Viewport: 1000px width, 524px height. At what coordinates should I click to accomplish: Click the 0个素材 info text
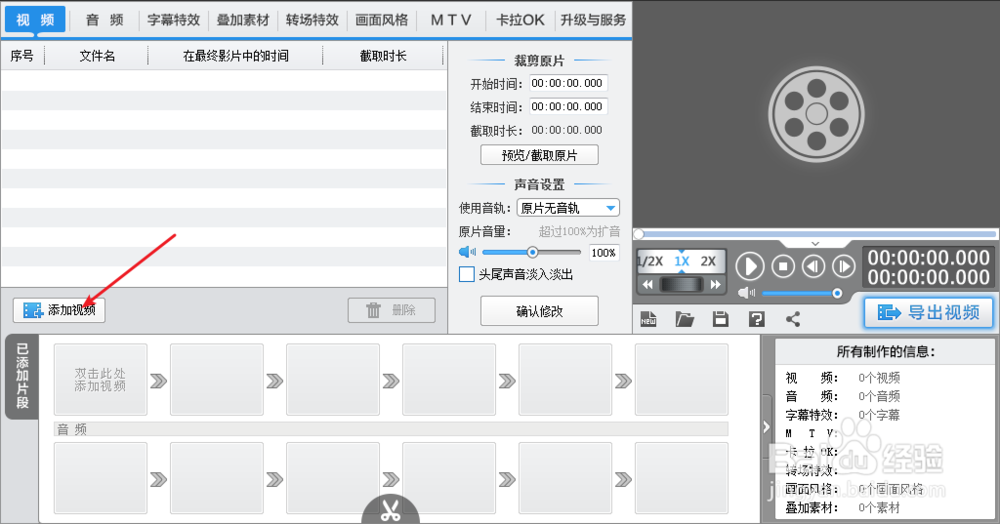coord(879,507)
